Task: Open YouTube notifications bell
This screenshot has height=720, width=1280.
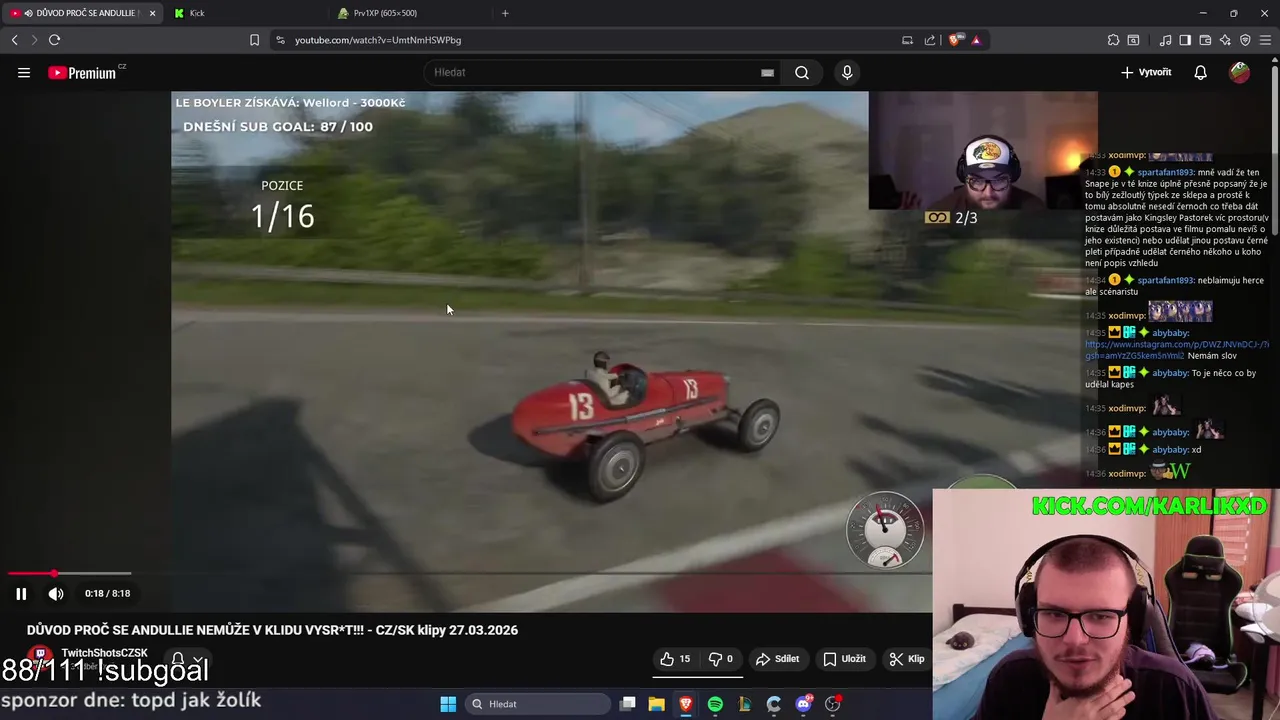Action: click(x=1200, y=72)
